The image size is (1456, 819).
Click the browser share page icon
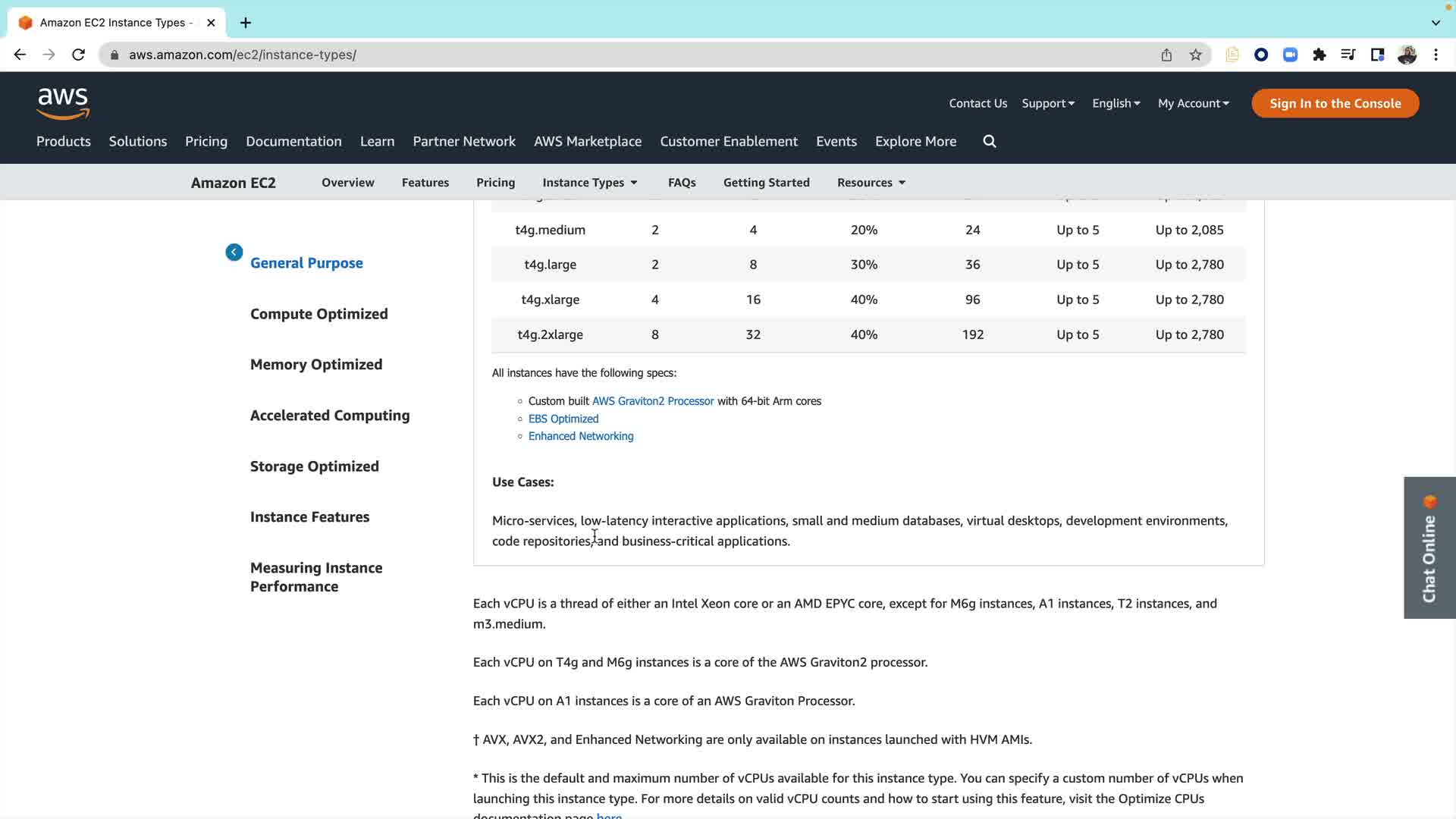tap(1166, 55)
